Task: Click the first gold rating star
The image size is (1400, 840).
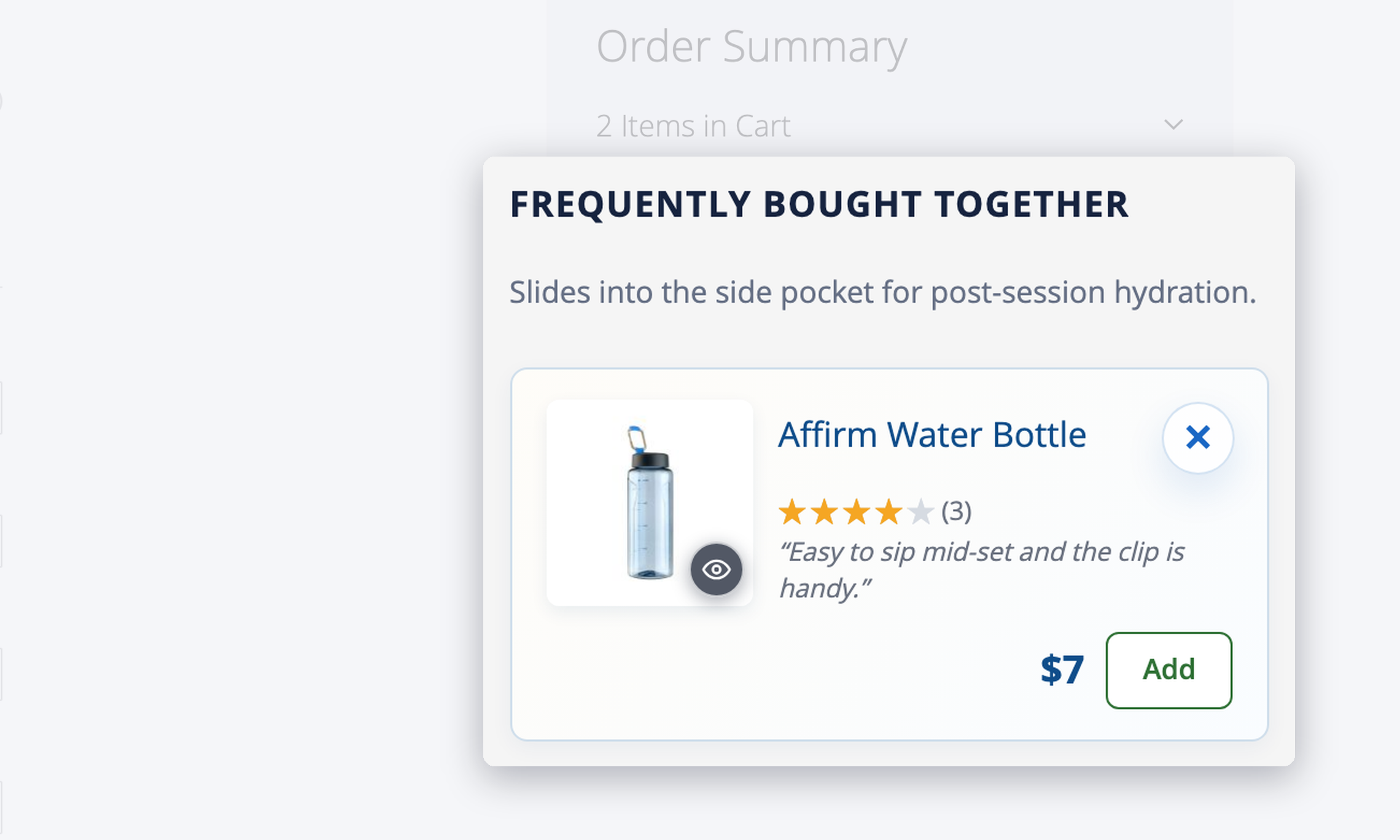Action: pos(792,511)
